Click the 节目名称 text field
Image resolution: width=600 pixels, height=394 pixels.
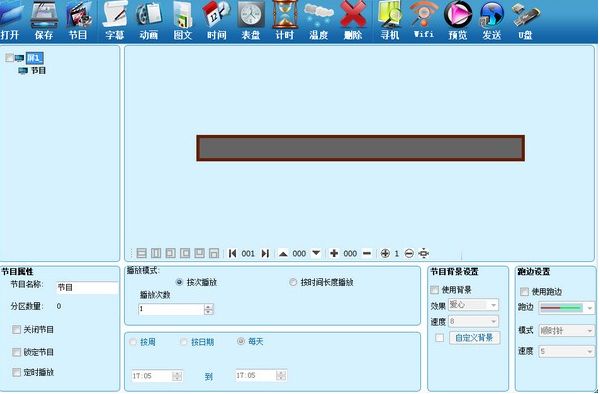(x=88, y=287)
